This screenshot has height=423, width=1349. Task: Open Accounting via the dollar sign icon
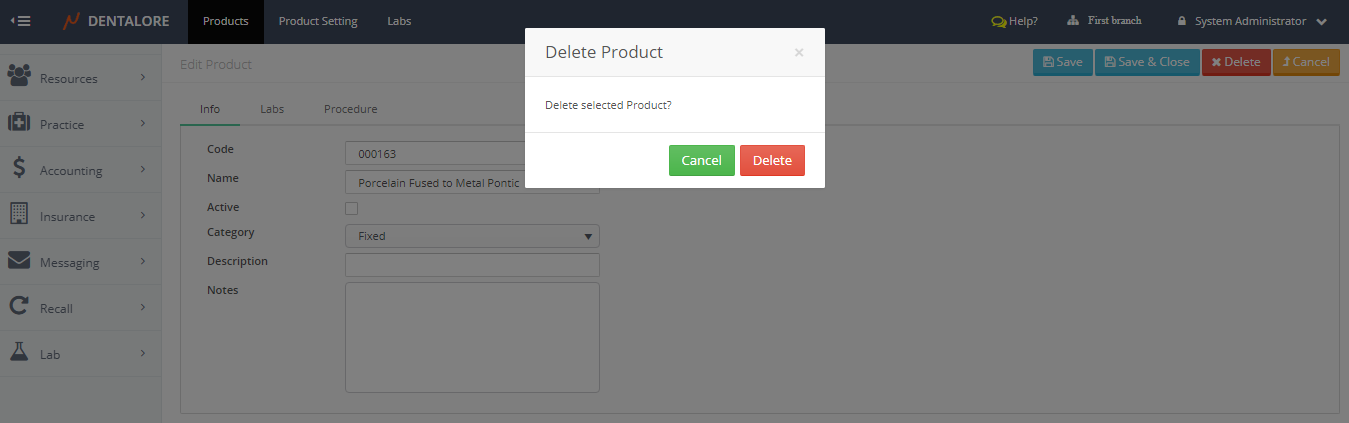(x=19, y=169)
